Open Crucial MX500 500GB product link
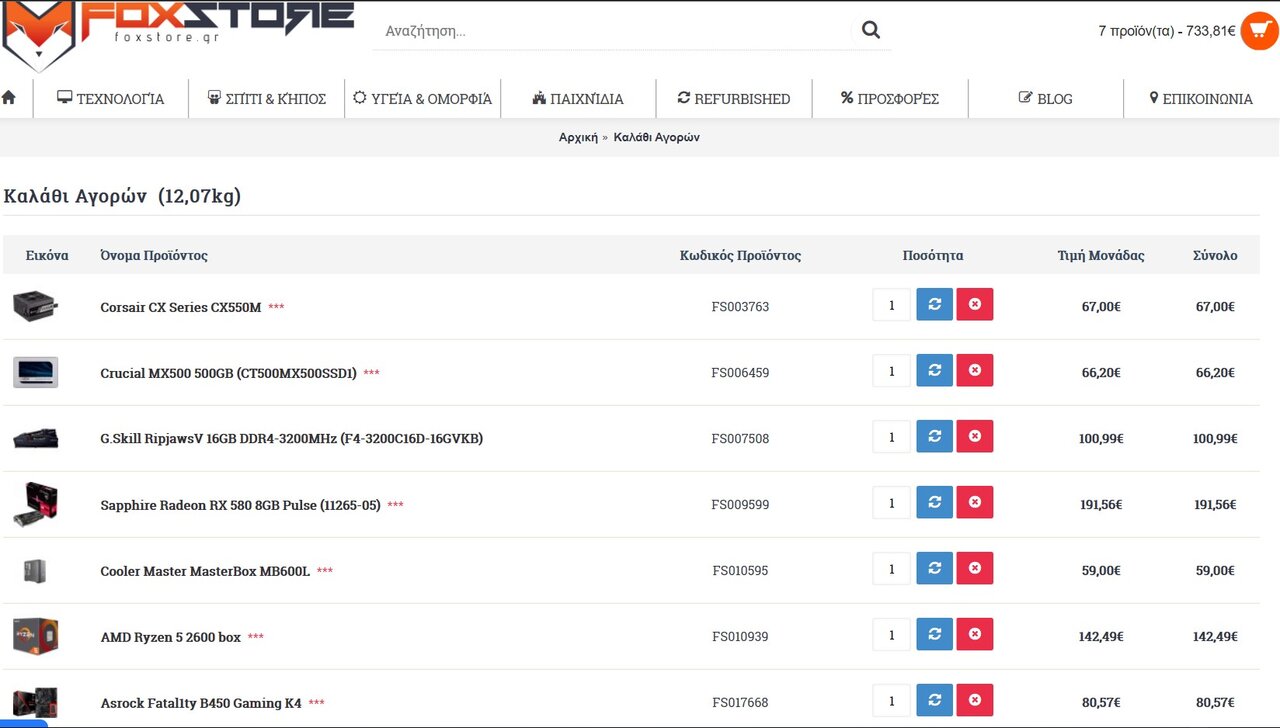The image size is (1280, 728). pos(229,373)
